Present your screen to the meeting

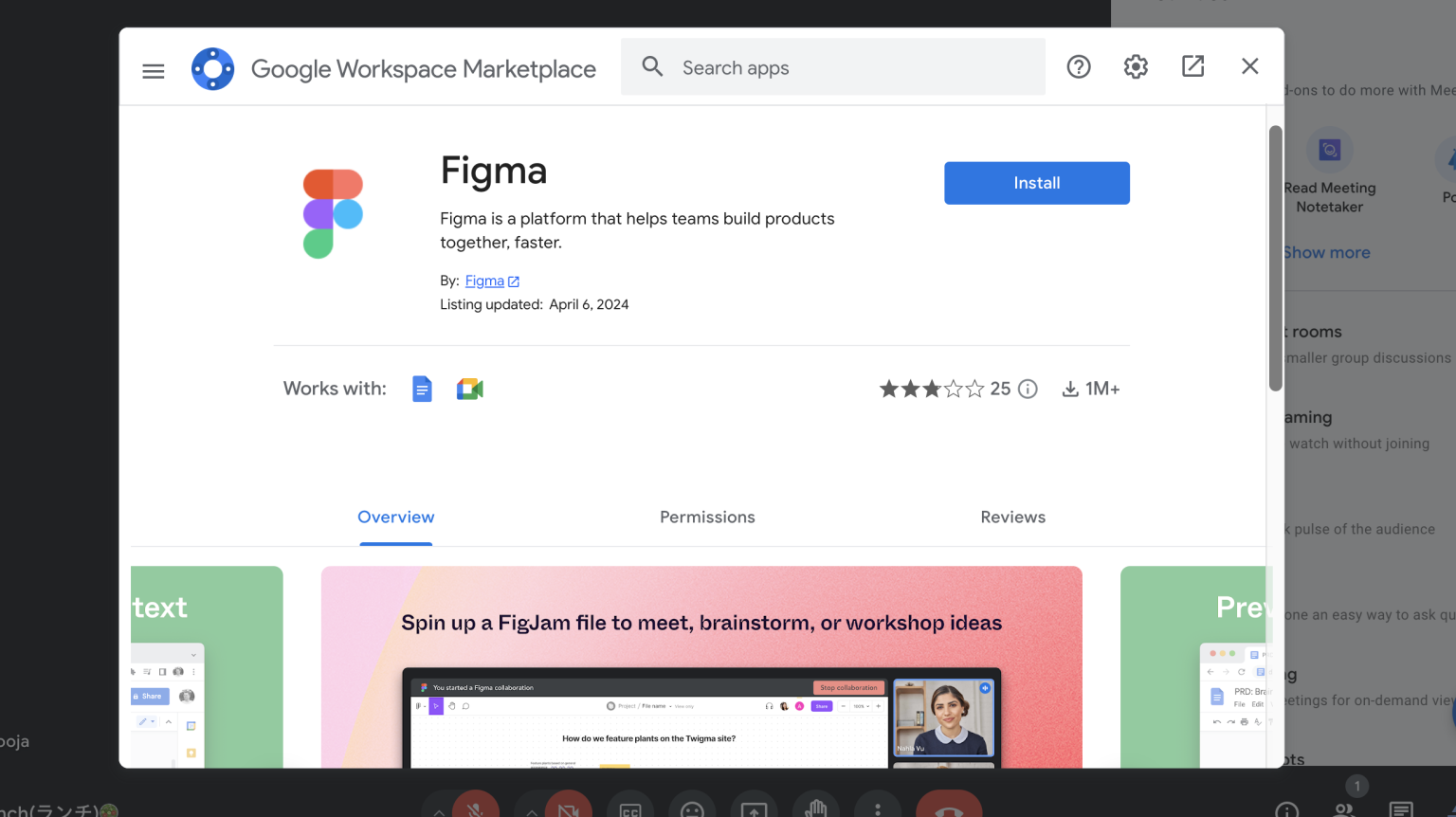tap(754, 808)
